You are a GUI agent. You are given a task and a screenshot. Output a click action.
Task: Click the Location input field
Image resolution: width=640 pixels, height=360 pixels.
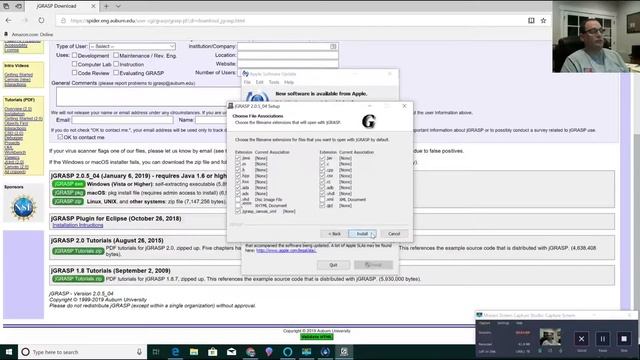pos(288,55)
